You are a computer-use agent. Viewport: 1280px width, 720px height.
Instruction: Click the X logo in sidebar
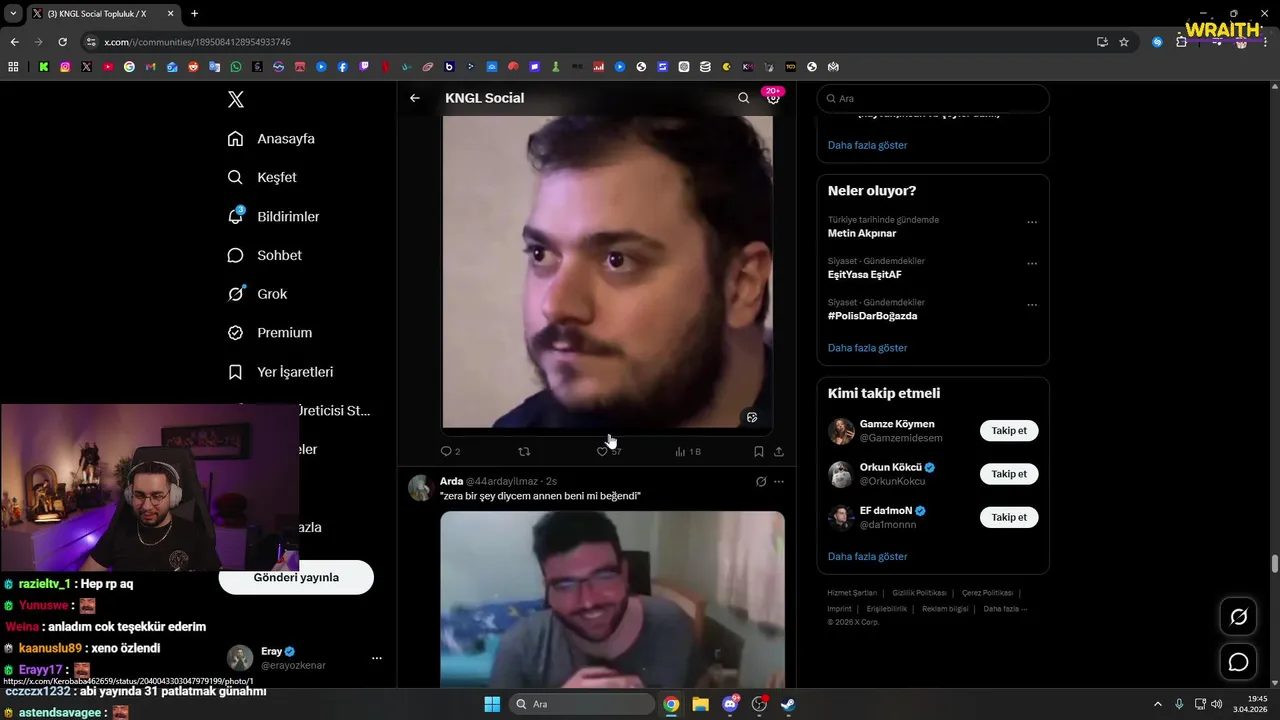coord(235,99)
